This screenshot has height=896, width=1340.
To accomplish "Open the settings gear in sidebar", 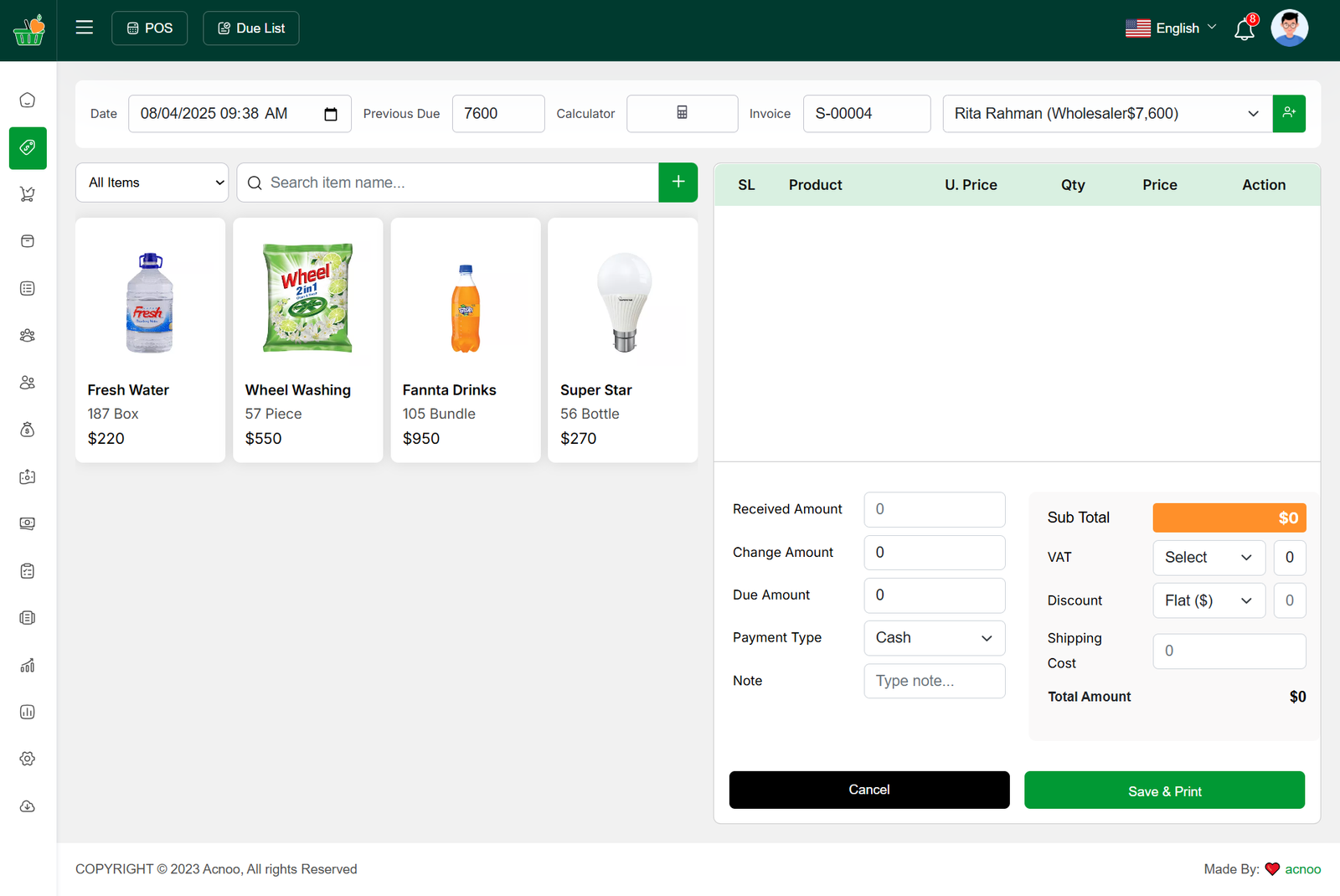I will point(28,759).
